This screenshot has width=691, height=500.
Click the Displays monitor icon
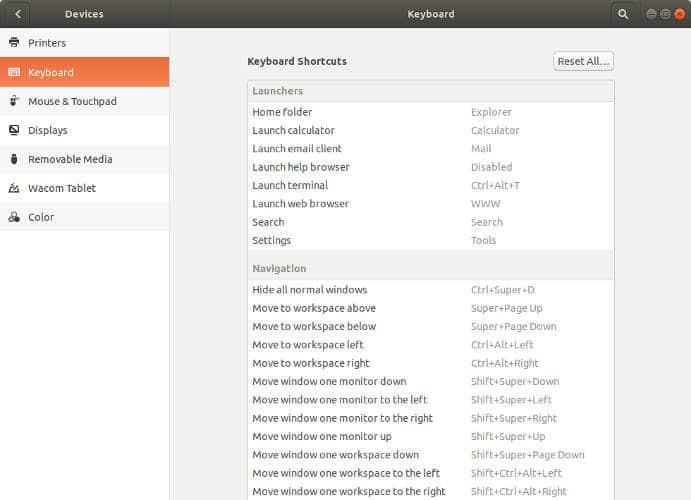[14, 130]
